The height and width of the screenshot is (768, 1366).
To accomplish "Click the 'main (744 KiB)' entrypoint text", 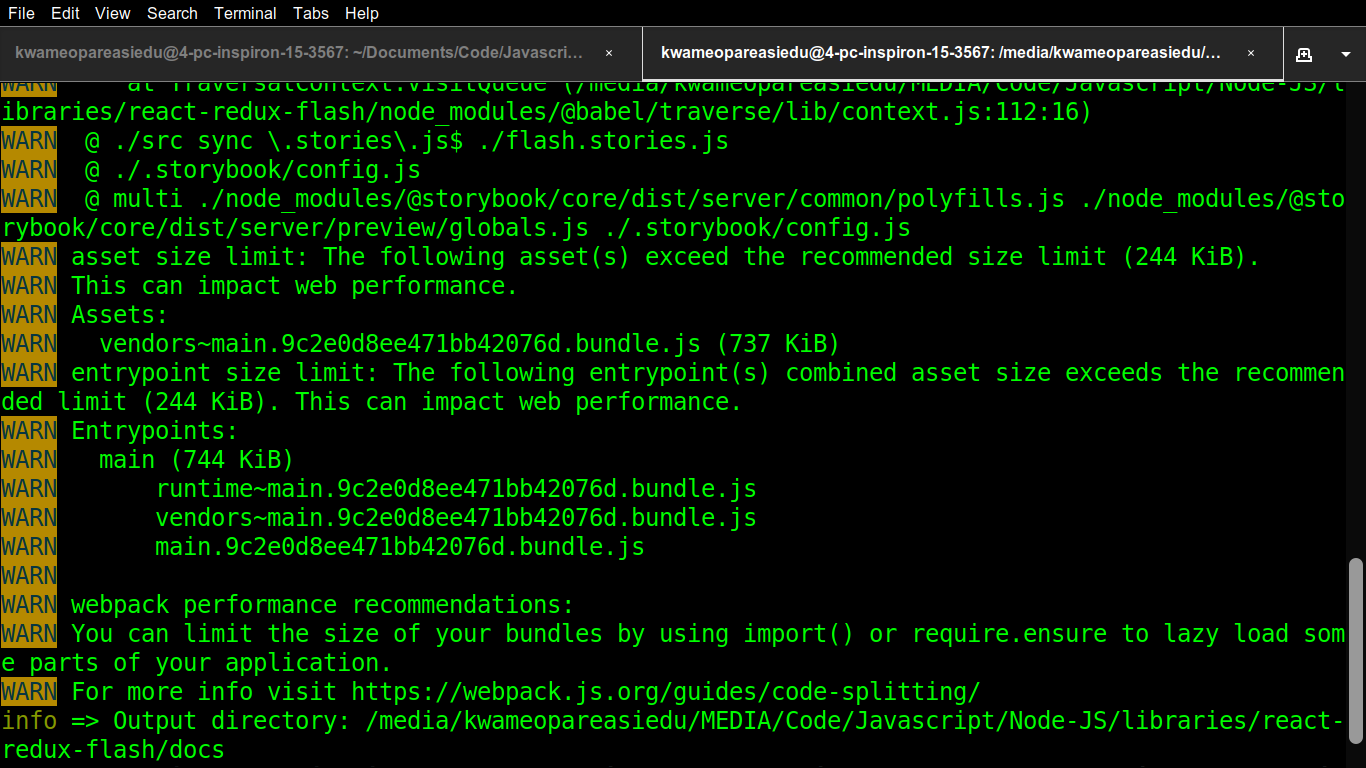I will pyautogui.click(x=196, y=460).
